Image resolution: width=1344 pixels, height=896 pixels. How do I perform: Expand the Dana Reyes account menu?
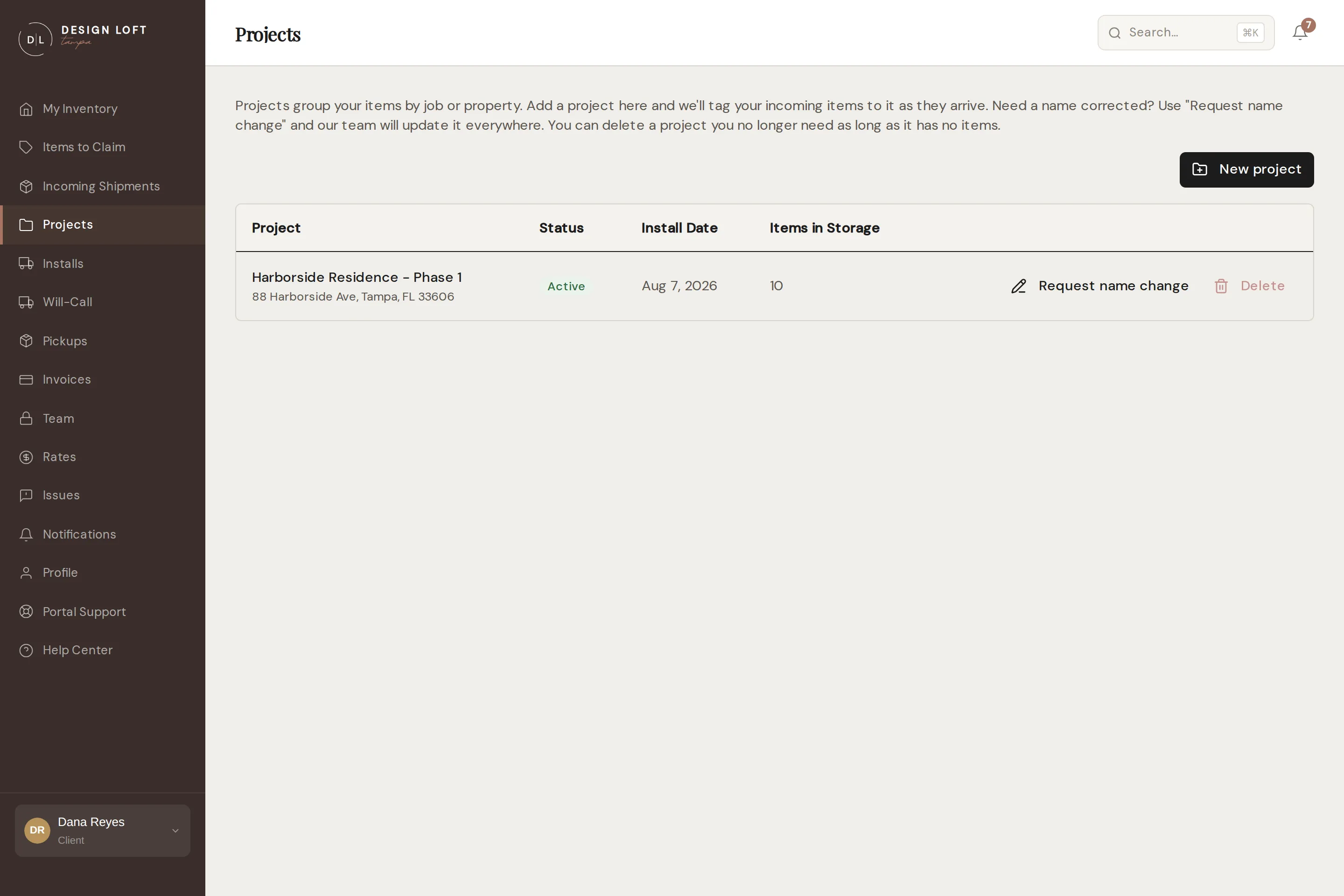point(103,830)
